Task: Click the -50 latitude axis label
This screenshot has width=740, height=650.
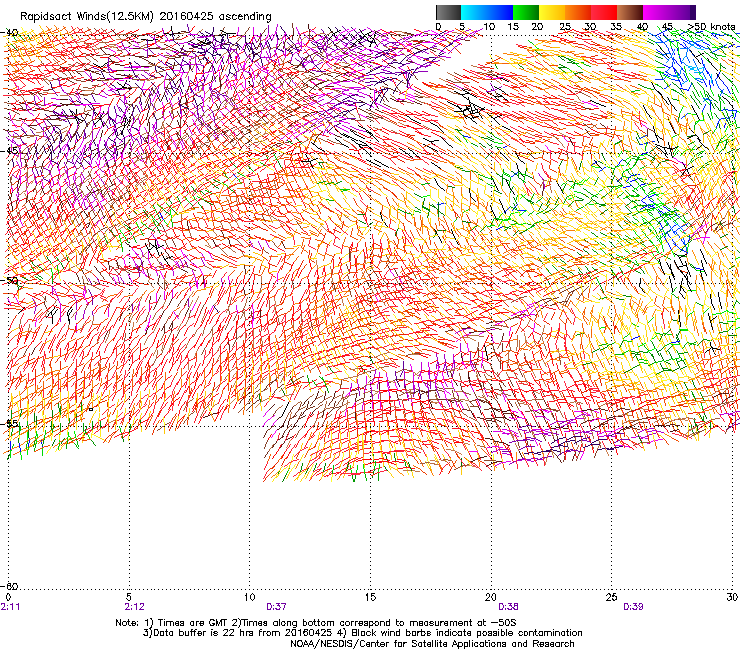Action: pyautogui.click(x=10, y=280)
